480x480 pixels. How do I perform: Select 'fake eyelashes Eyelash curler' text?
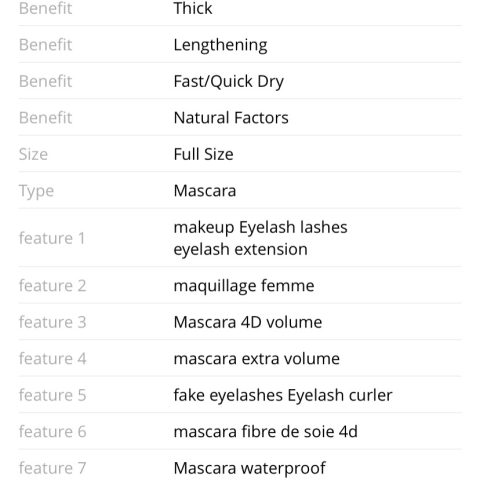[283, 396]
